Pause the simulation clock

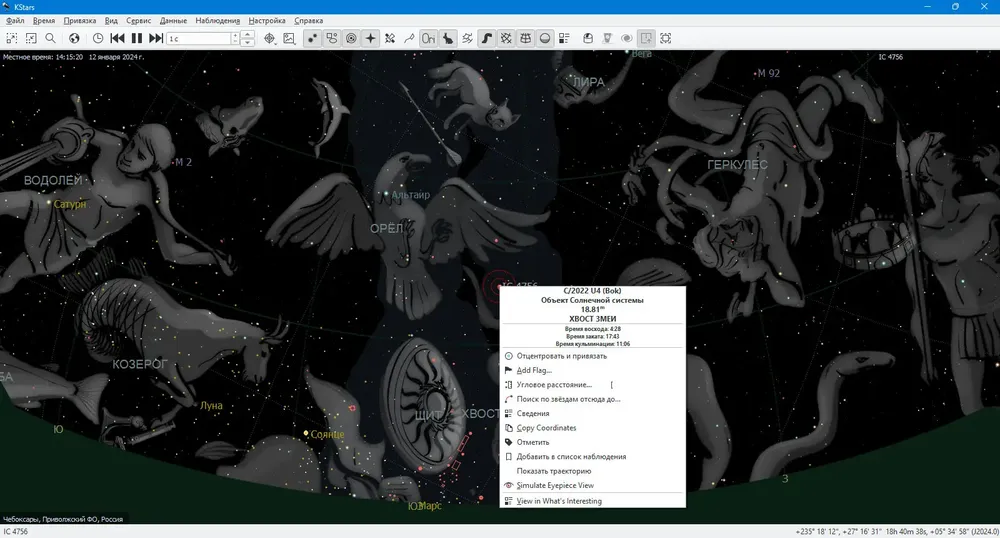pyautogui.click(x=136, y=38)
